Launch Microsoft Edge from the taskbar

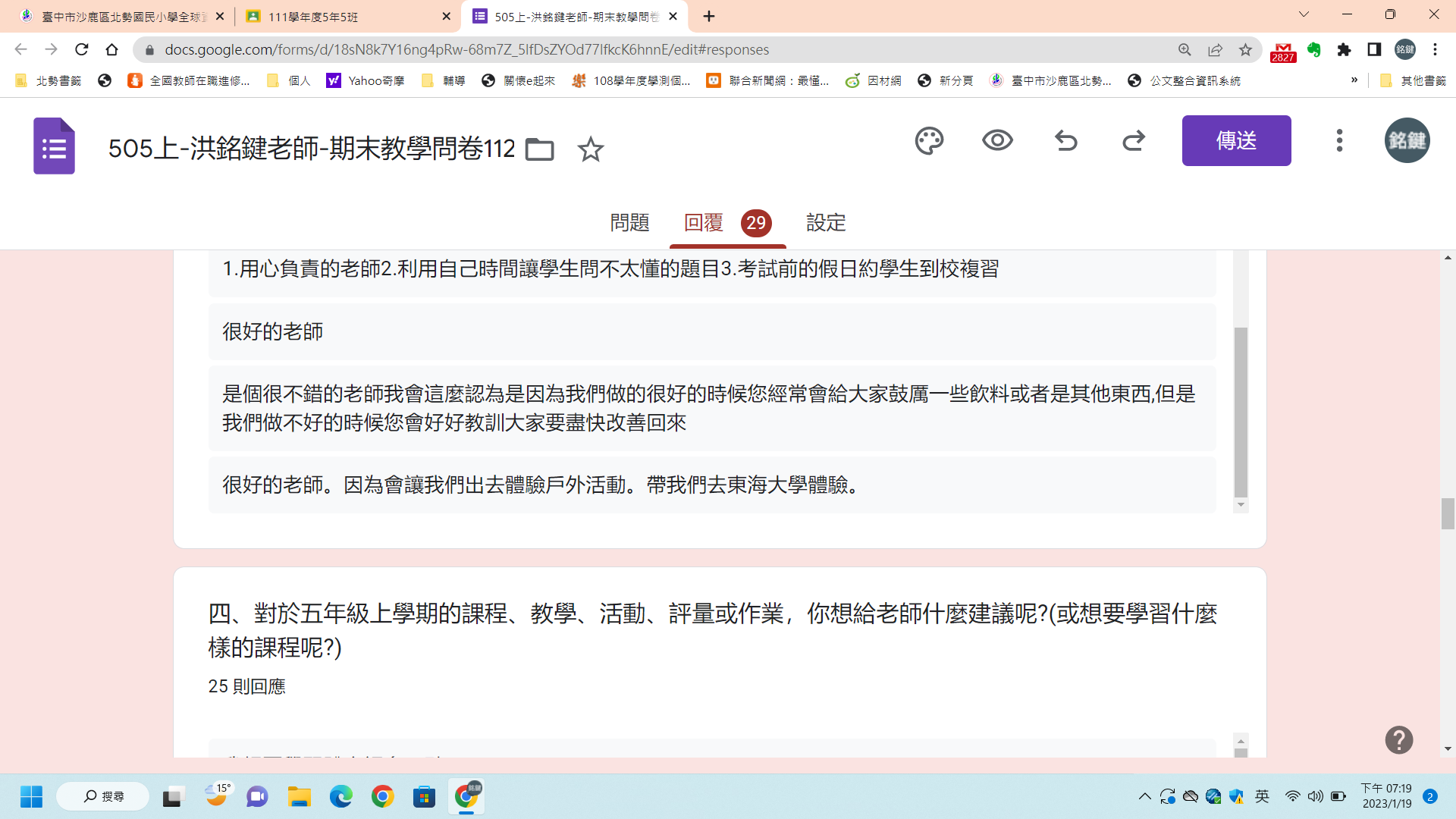(340, 796)
